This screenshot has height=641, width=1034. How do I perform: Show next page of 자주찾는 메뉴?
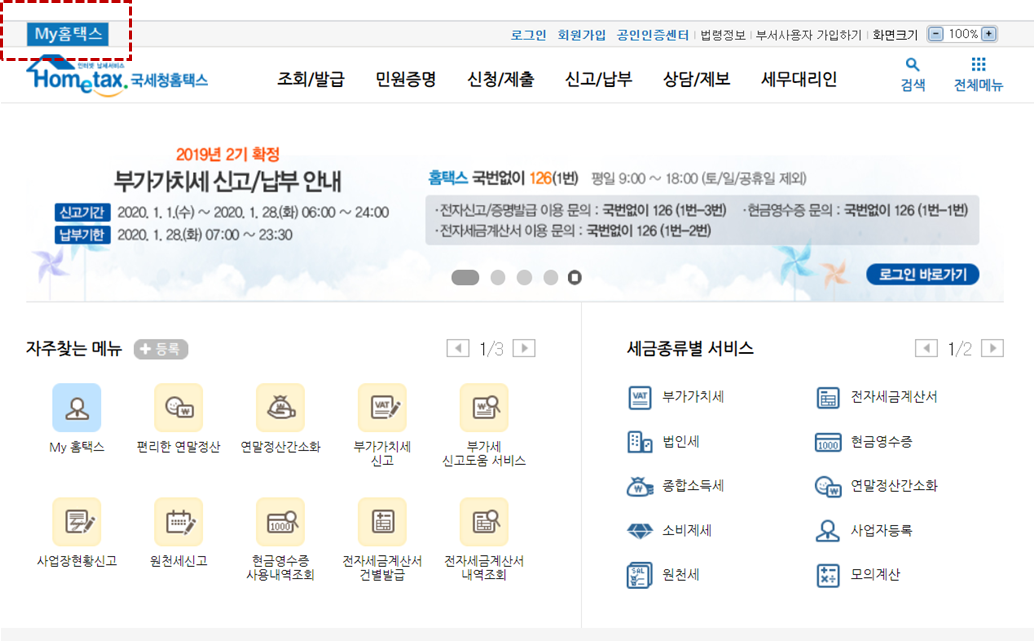tap(524, 348)
